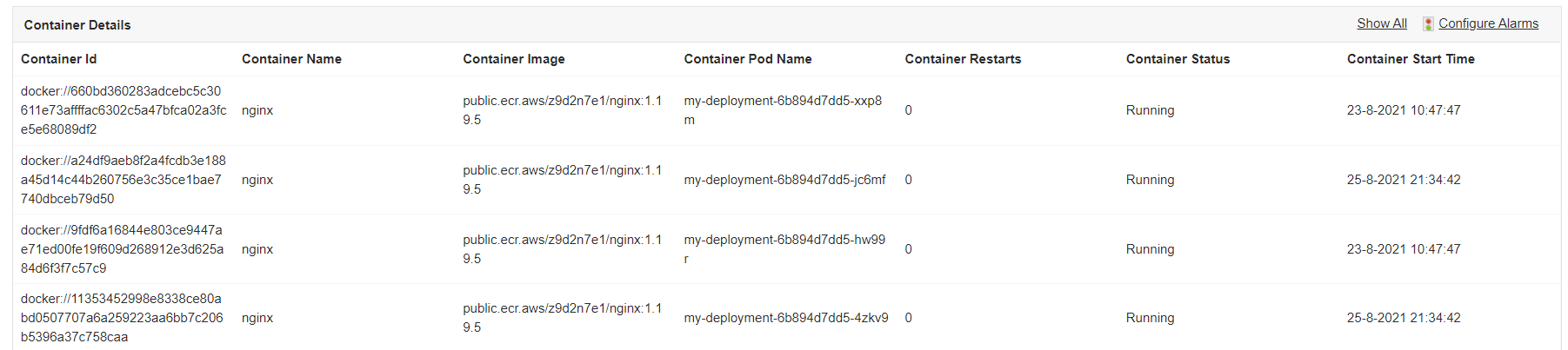This screenshot has width=1568, height=350.
Task: Select container ID starting with docker://a24df9aeb8f2
Action: click(123, 180)
